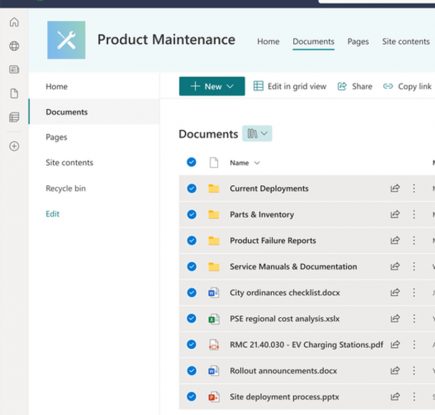Open Site deployment process.pptx file name

[x=284, y=397]
